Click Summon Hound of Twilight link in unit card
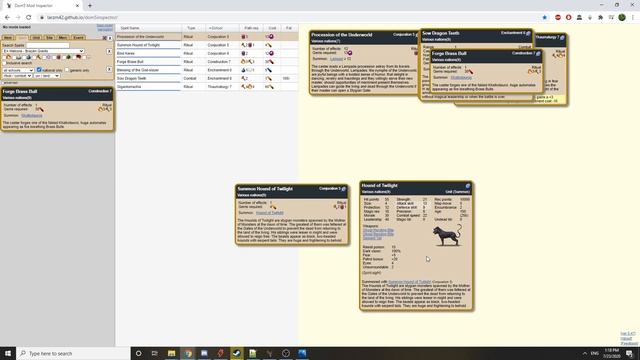The image size is (640, 360). pos(409,282)
